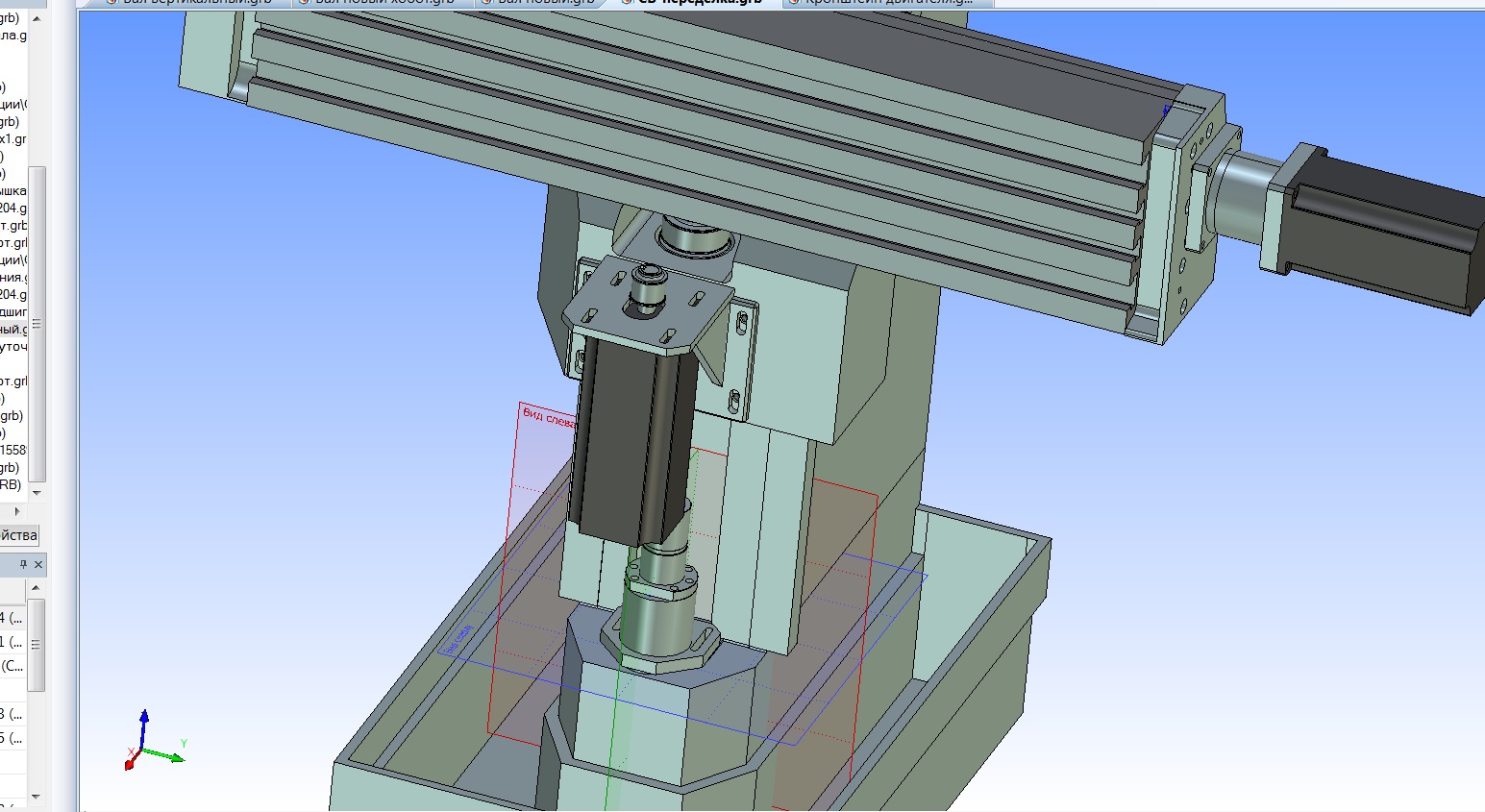The height and width of the screenshot is (812, 1485).
Task: Select the lower panel row "4 (..."
Action: 12,618
